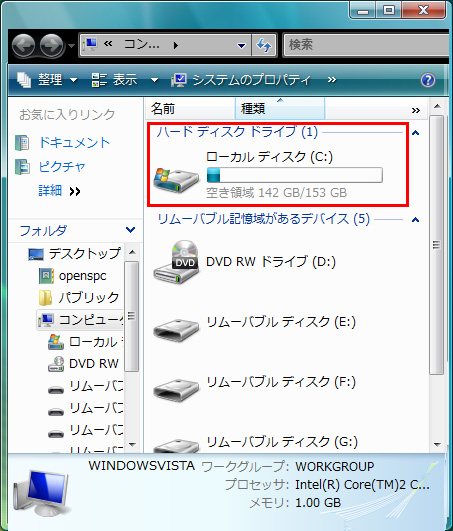Select openspc in folder tree

[x=82, y=276]
